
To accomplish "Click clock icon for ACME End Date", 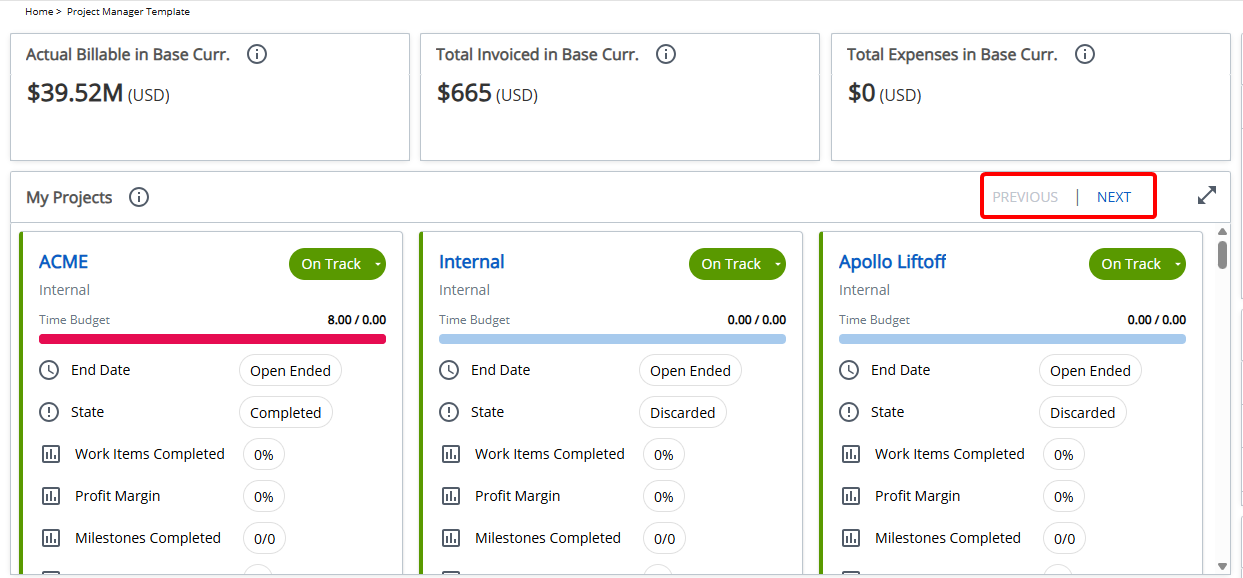I will click(x=49, y=370).
